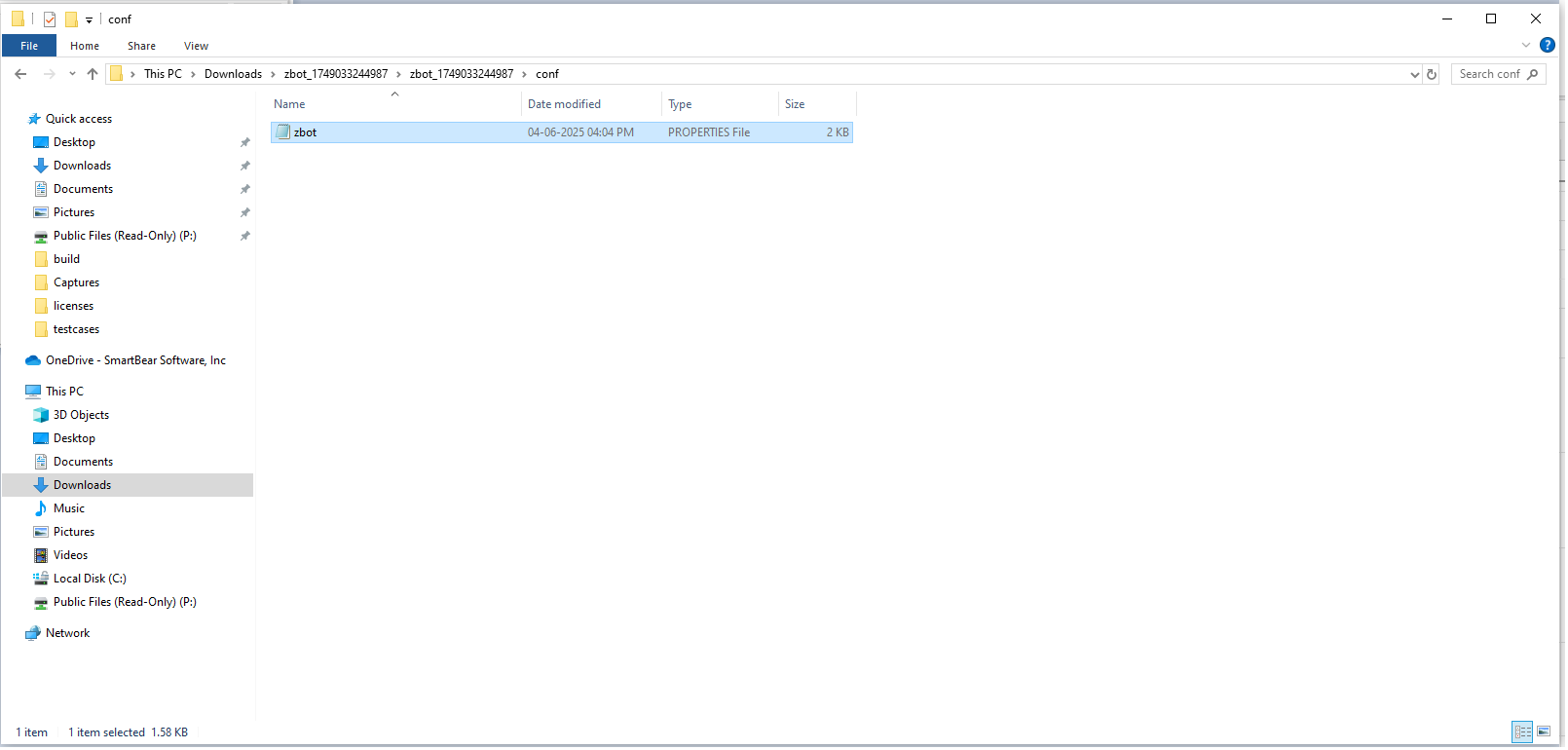Open Quick Access Toolbar customize dropdown
Image resolution: width=1568 pixels, height=750 pixels.
[89, 19]
